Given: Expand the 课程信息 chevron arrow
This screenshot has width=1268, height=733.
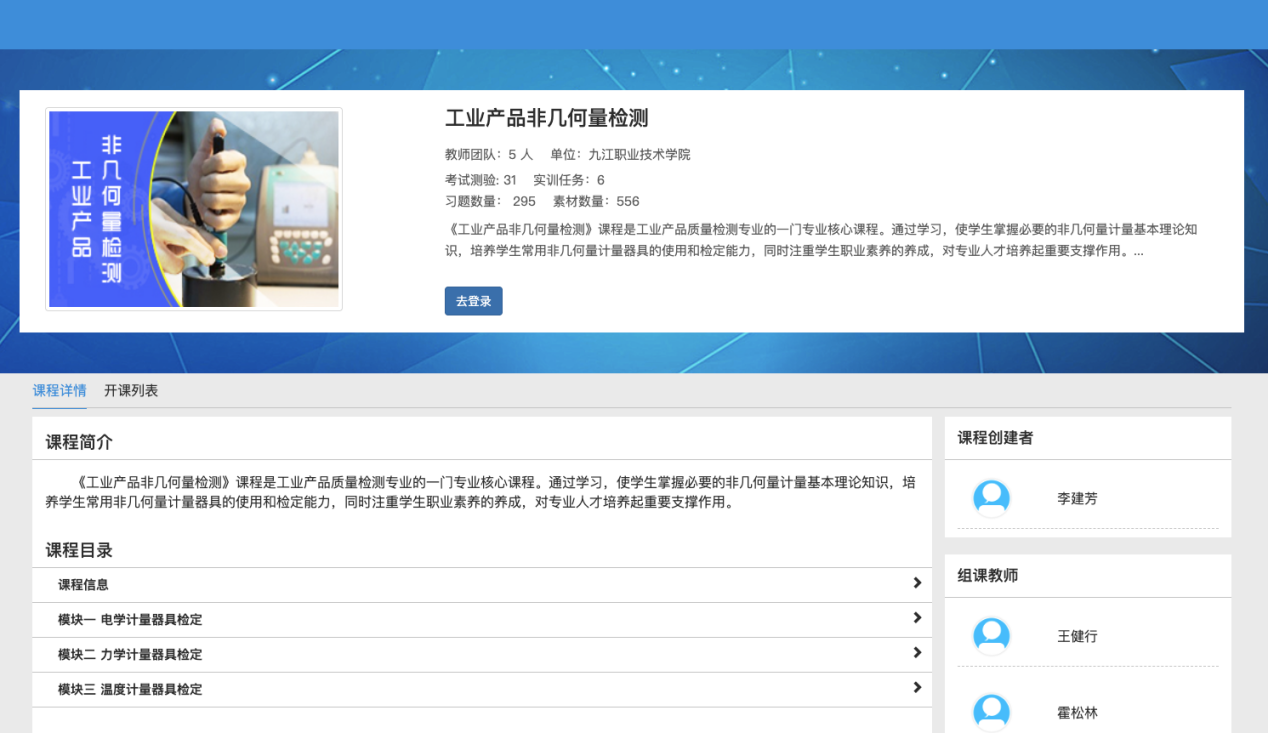Looking at the screenshot, I should [x=916, y=583].
